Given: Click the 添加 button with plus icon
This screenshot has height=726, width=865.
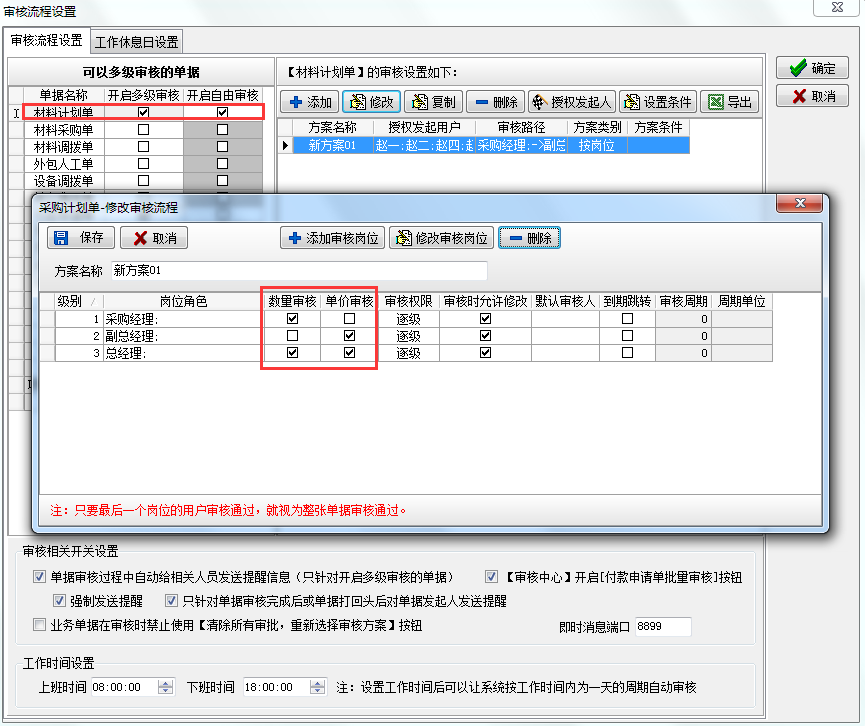Looking at the screenshot, I should pyautogui.click(x=309, y=102).
